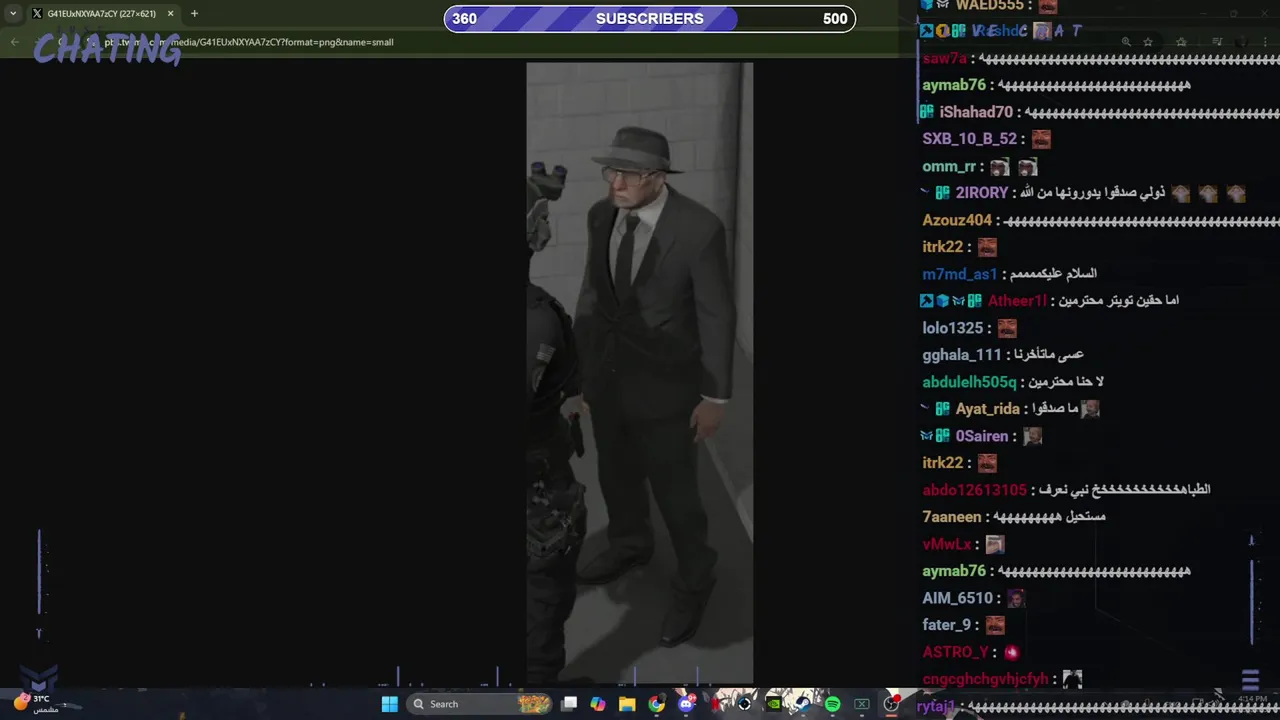Open Spotify from the taskbar
Image resolution: width=1280 pixels, height=720 pixels.
[x=832, y=704]
